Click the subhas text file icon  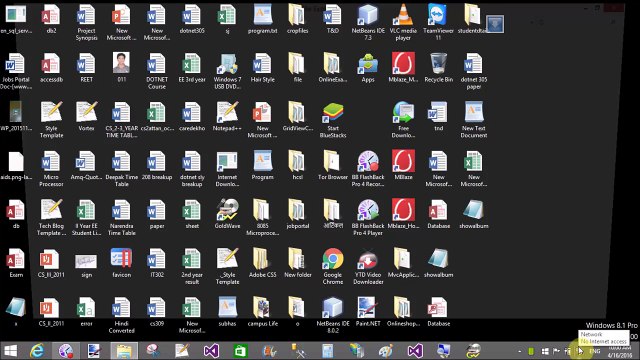point(227,308)
